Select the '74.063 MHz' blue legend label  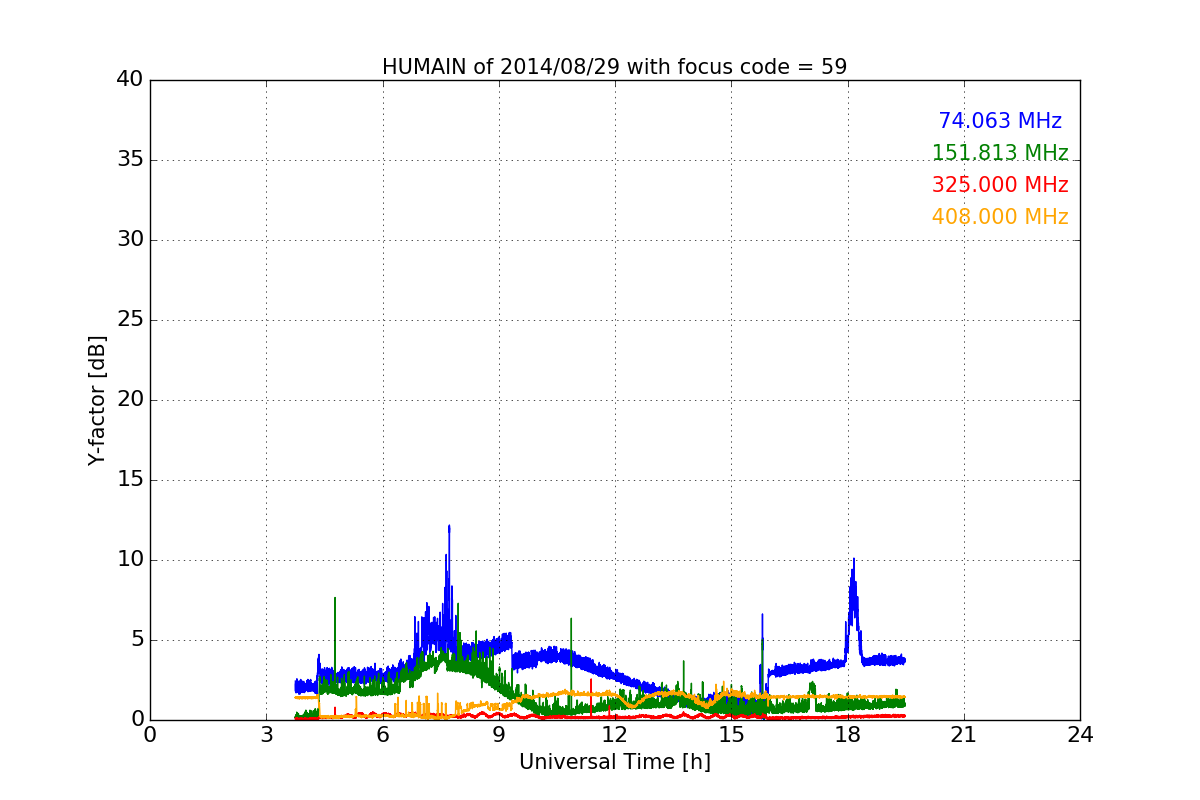point(1000,121)
